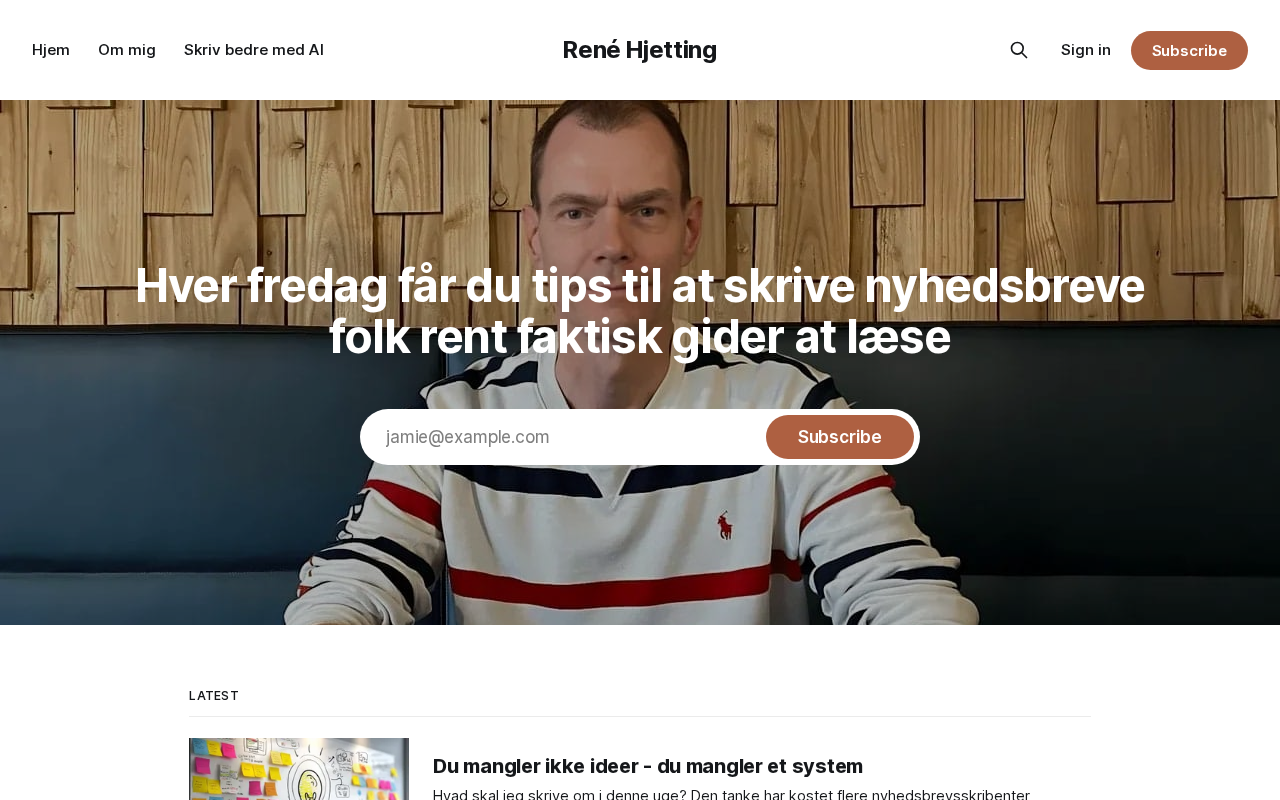Go to the Hjem page
1280x800 pixels.
(x=51, y=50)
